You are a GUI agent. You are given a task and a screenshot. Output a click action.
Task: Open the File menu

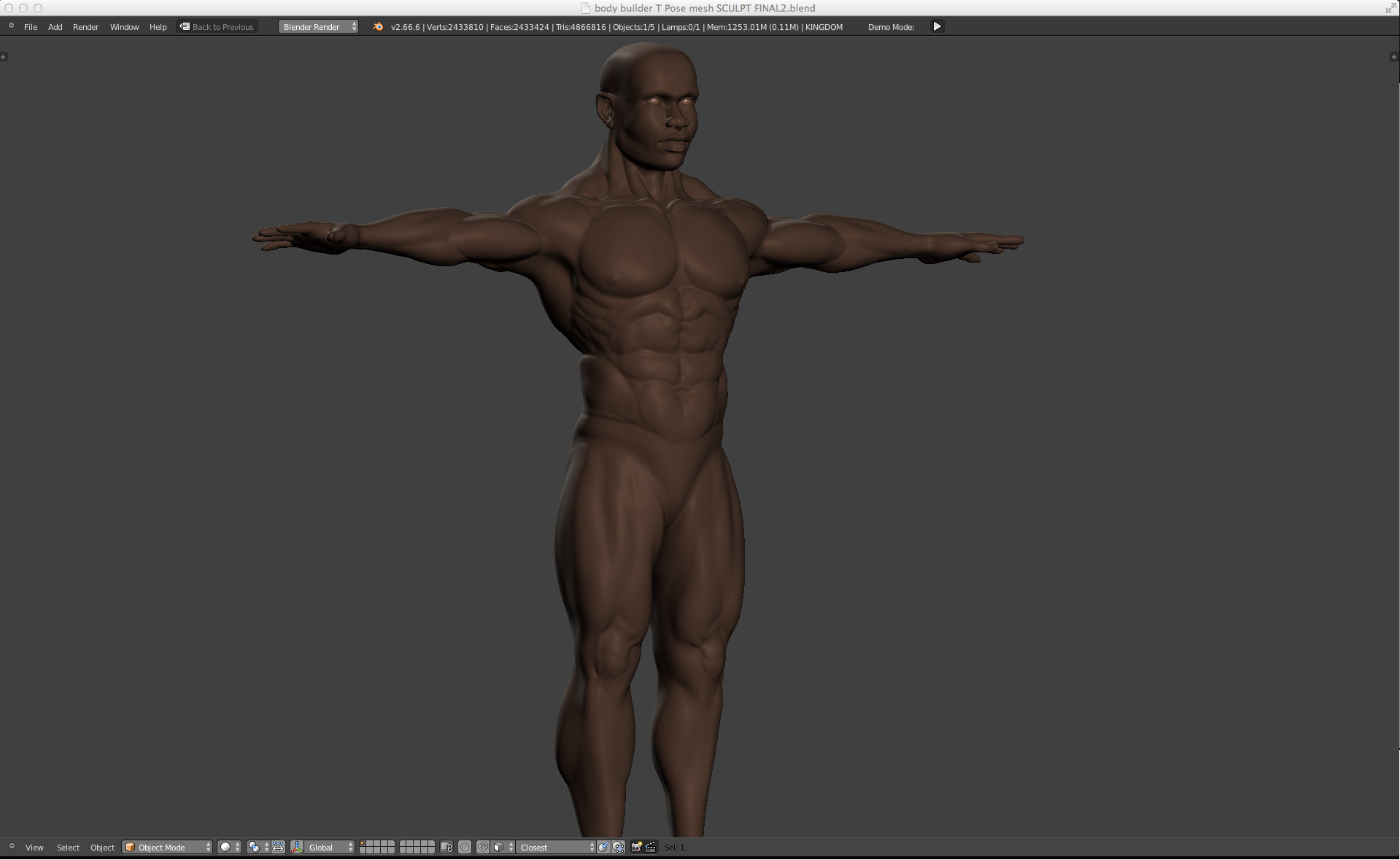[x=31, y=27]
